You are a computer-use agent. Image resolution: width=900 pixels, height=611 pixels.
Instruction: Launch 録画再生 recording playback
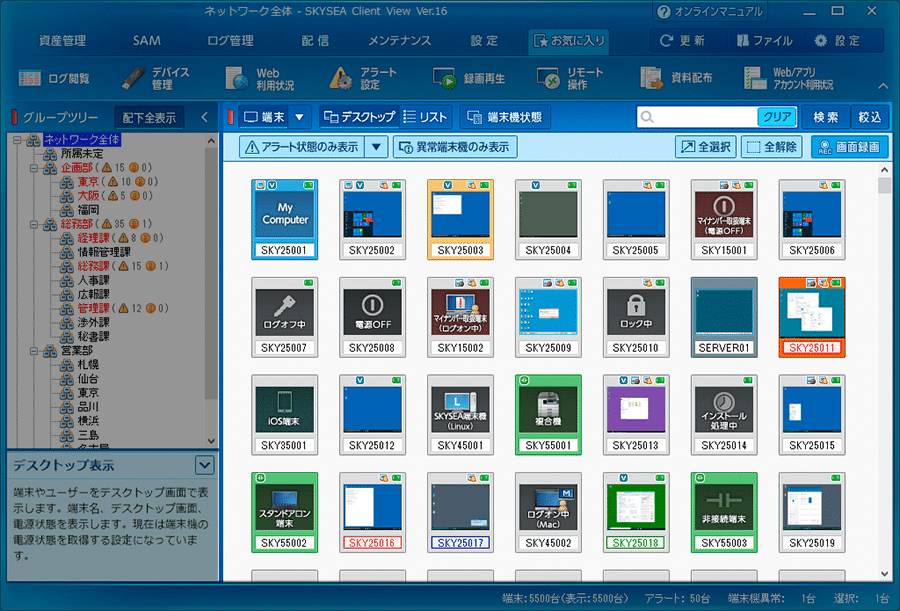tap(468, 79)
